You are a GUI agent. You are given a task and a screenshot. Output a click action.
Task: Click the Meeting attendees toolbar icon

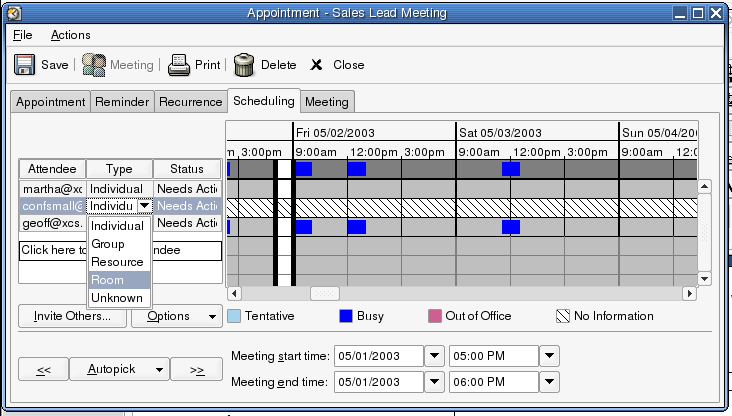point(94,65)
